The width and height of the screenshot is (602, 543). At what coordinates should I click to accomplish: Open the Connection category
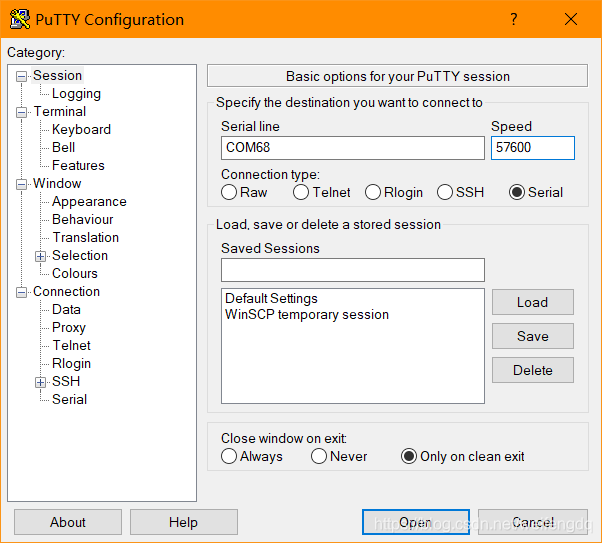pyautogui.click(x=66, y=291)
